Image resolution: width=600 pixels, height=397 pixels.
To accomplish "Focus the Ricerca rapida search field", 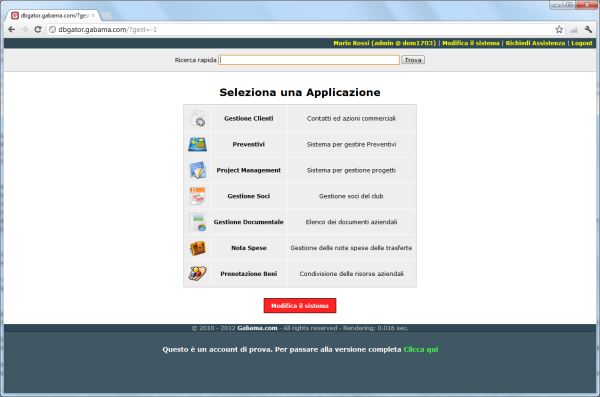I will click(x=309, y=60).
